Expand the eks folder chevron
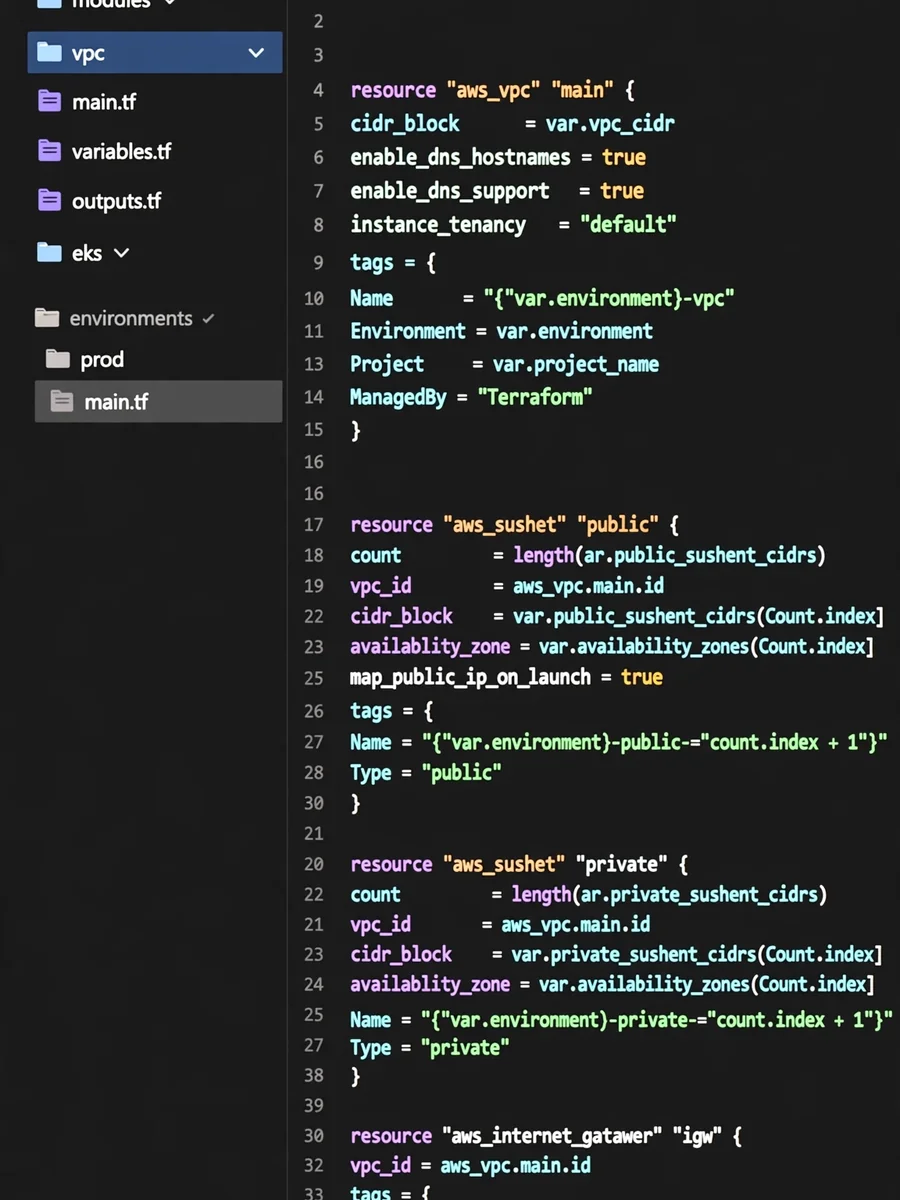Viewport: 900px width, 1200px height. coord(122,253)
